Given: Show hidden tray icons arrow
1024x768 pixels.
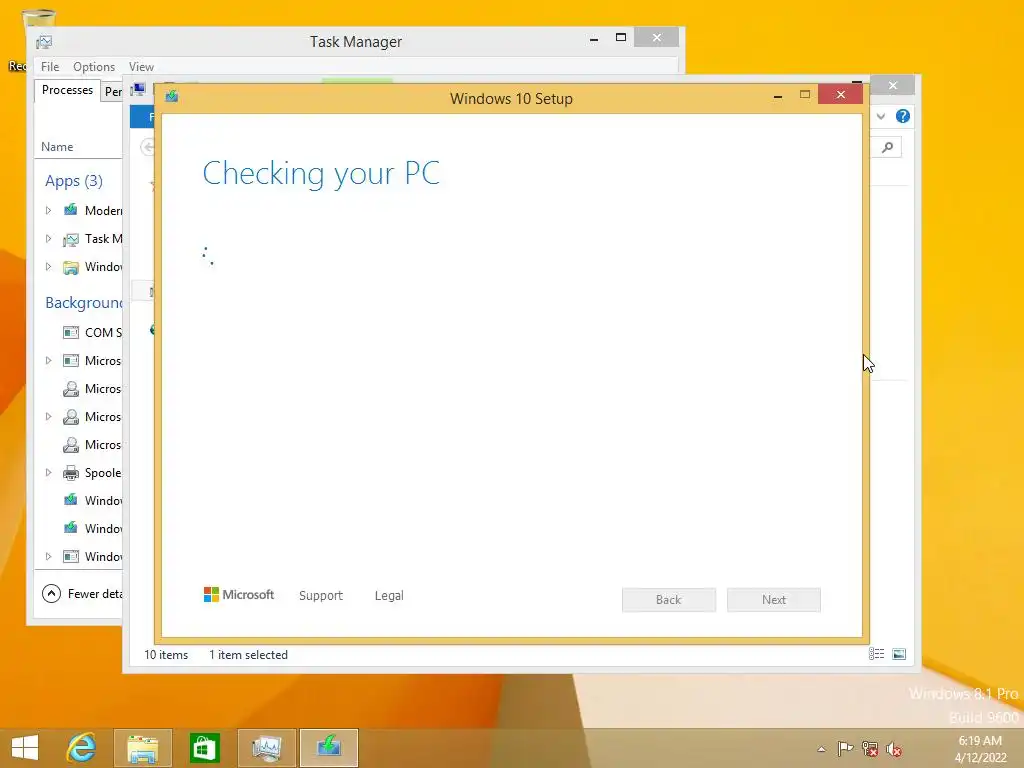Looking at the screenshot, I should point(822,749).
